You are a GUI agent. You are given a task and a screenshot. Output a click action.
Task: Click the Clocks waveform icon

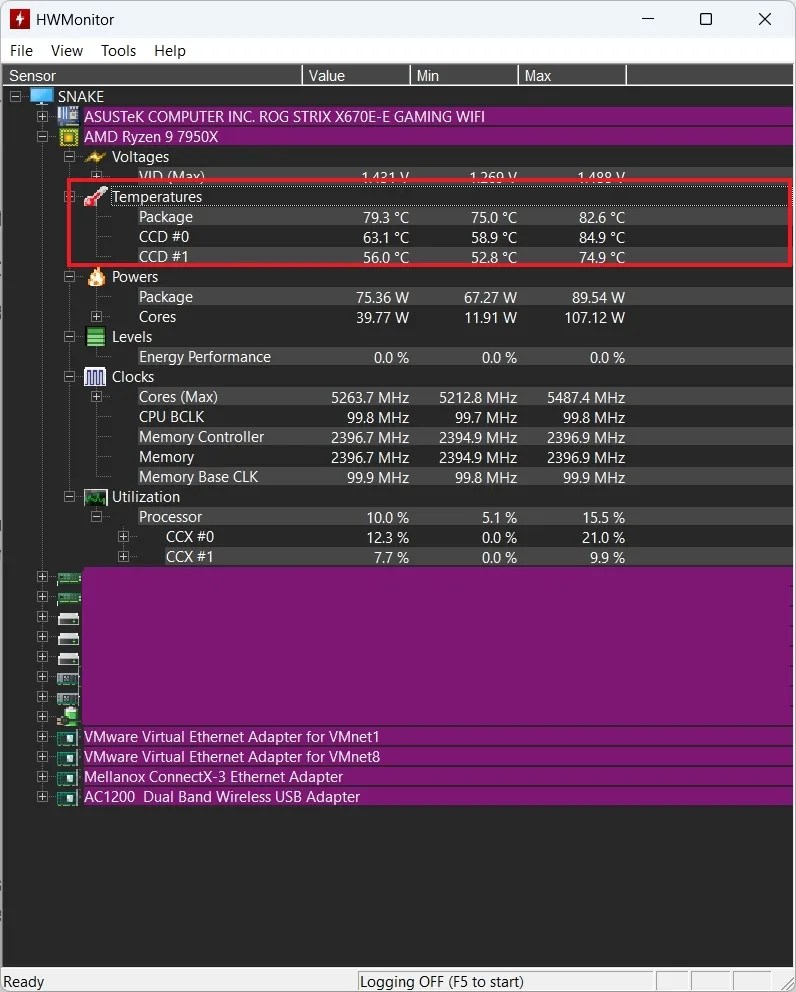[95, 377]
